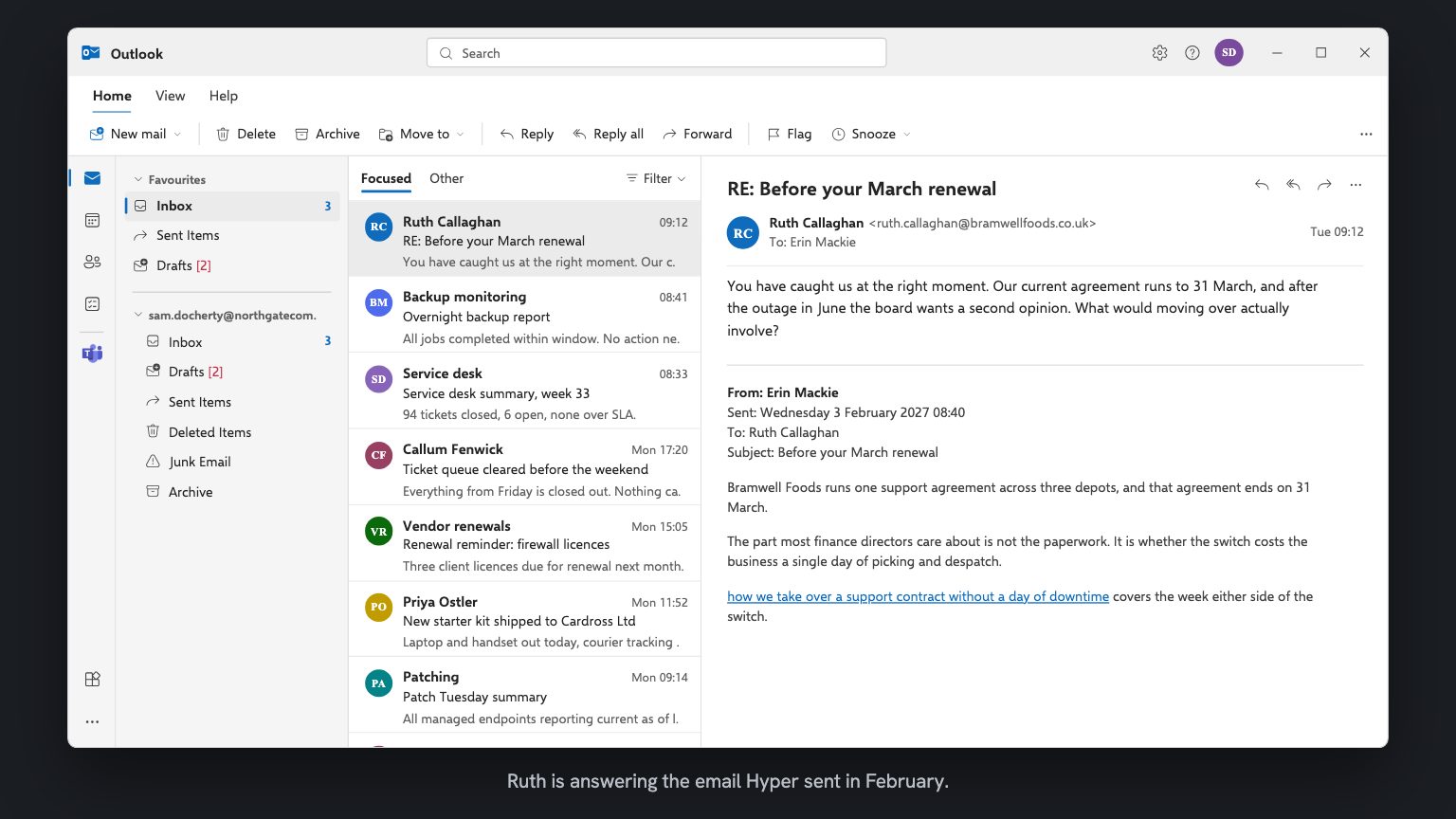The height and width of the screenshot is (819, 1456).
Task: Open account Sent Items under sam.docherty
Action: pyautogui.click(x=232, y=402)
